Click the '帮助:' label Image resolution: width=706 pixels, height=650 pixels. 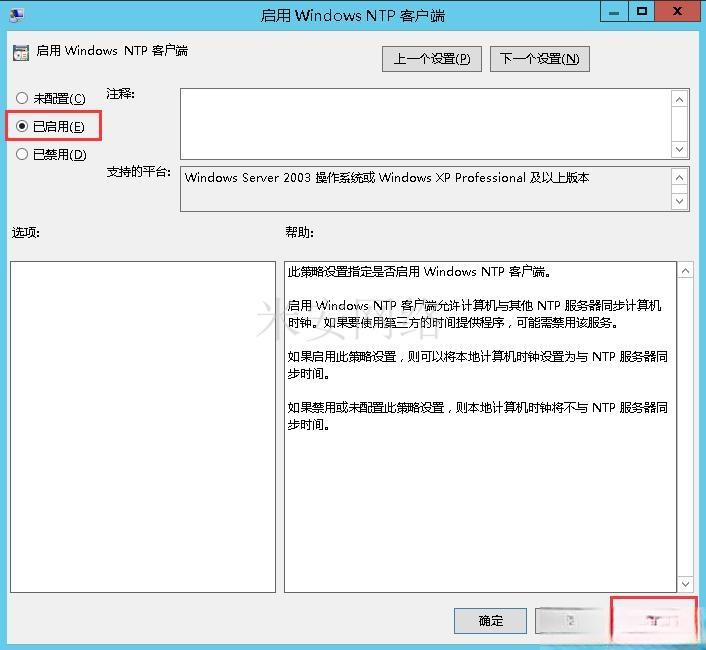coord(299,232)
